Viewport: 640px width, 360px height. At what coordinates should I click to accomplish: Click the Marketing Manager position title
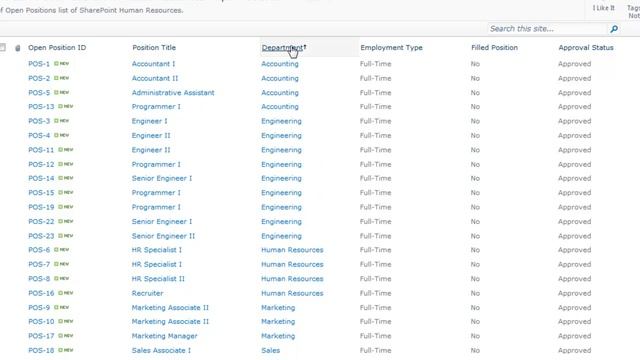164,336
